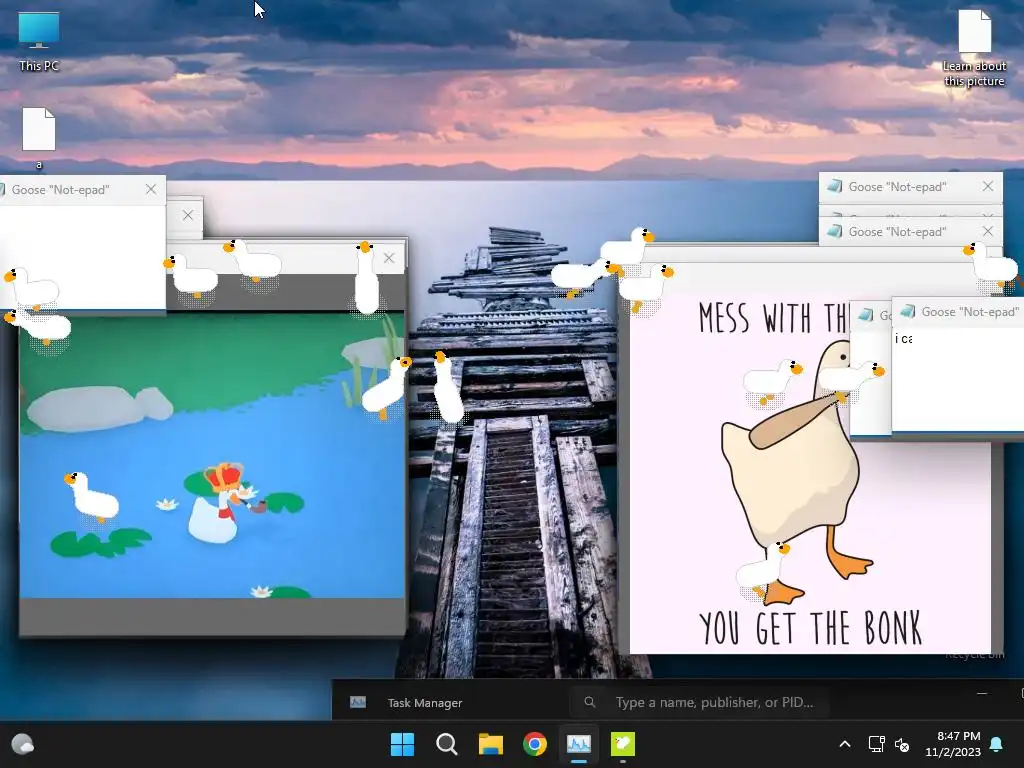Open the This PC desktop icon
The image size is (1024, 768).
point(39,40)
